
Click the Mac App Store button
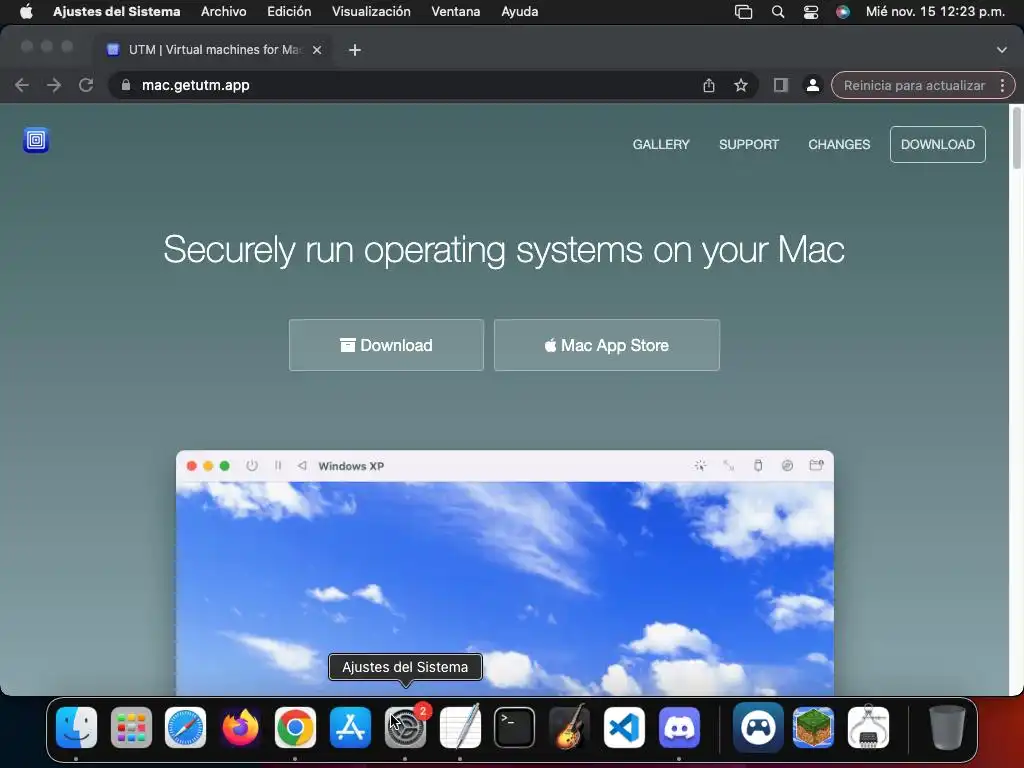pyautogui.click(x=607, y=345)
